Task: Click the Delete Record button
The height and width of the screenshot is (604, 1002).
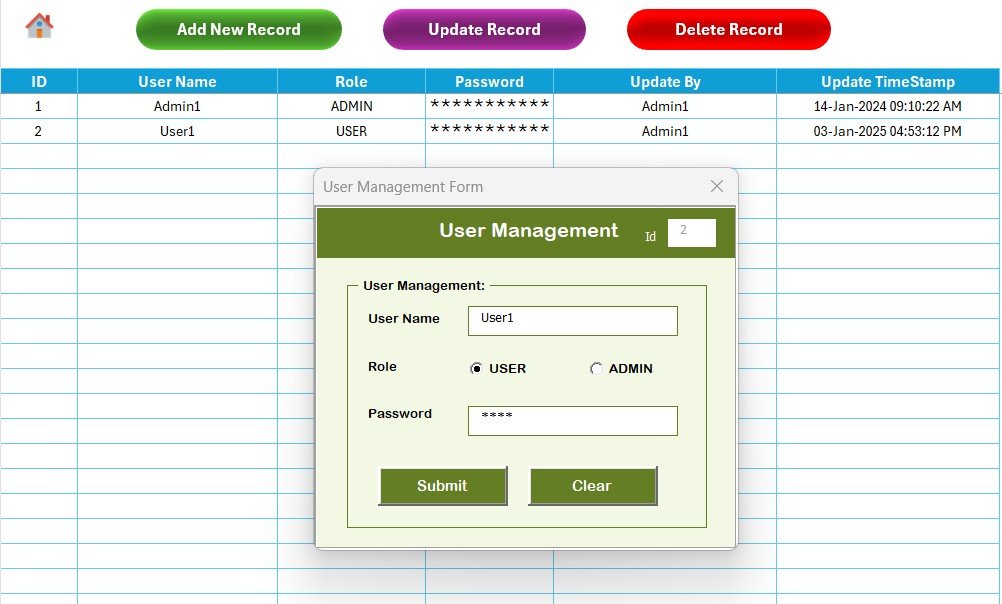Action: tap(728, 29)
